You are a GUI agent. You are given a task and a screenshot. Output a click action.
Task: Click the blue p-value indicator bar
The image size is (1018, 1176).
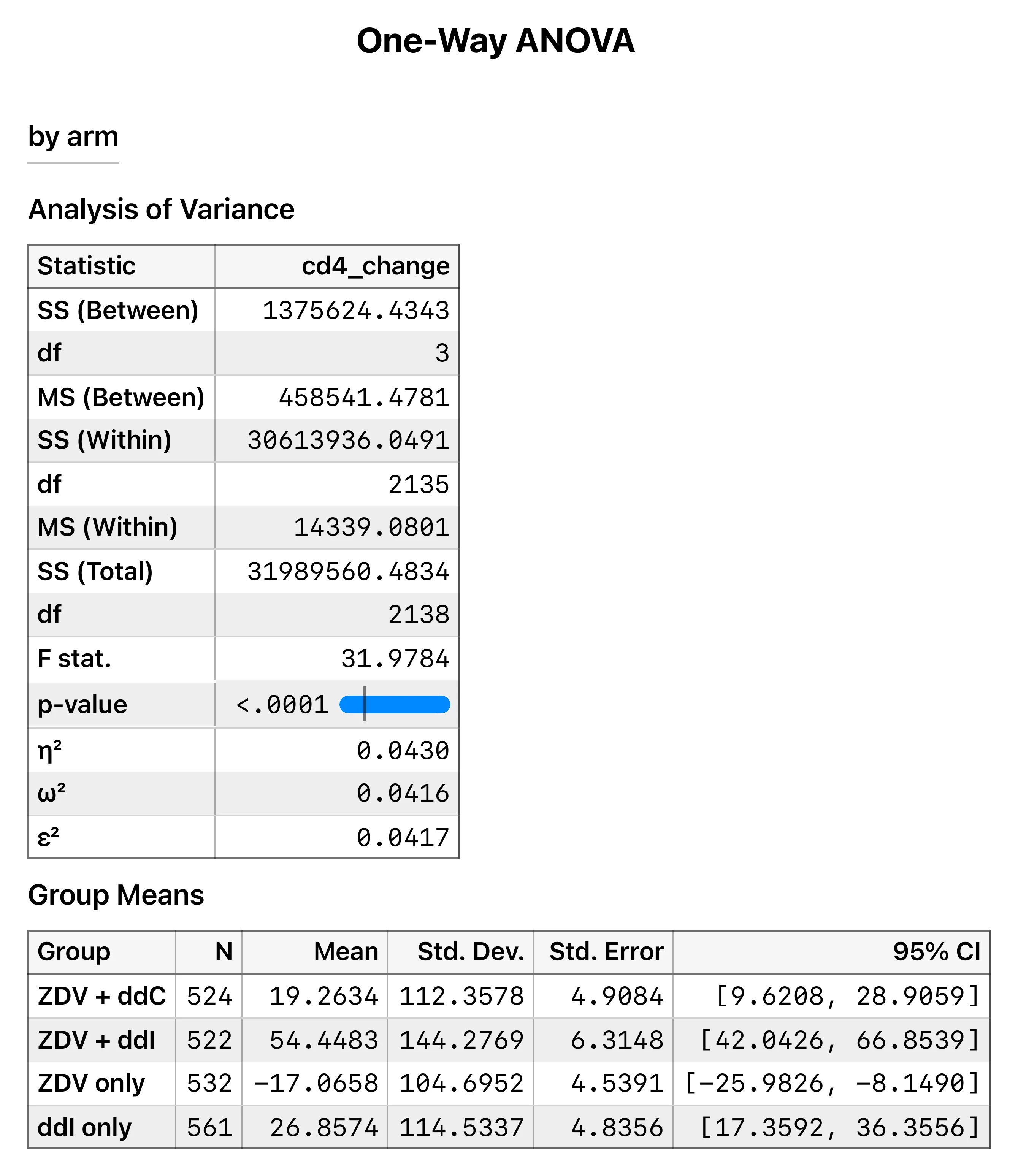pyautogui.click(x=395, y=704)
